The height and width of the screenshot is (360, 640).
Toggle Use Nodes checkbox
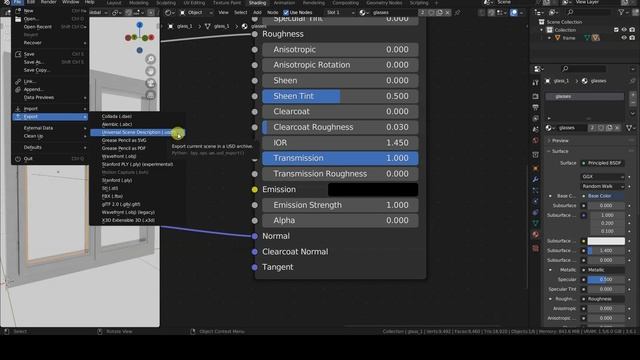pyautogui.click(x=286, y=13)
